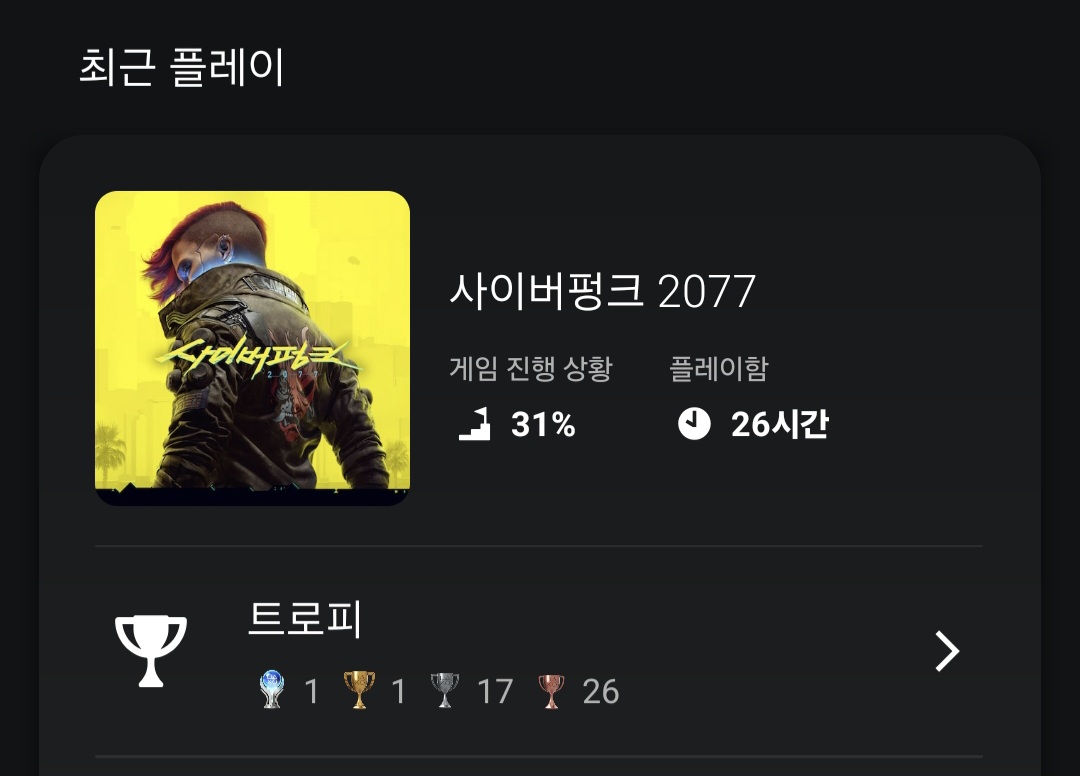Click the platinum trophy count 1
1080x776 pixels.
point(311,691)
